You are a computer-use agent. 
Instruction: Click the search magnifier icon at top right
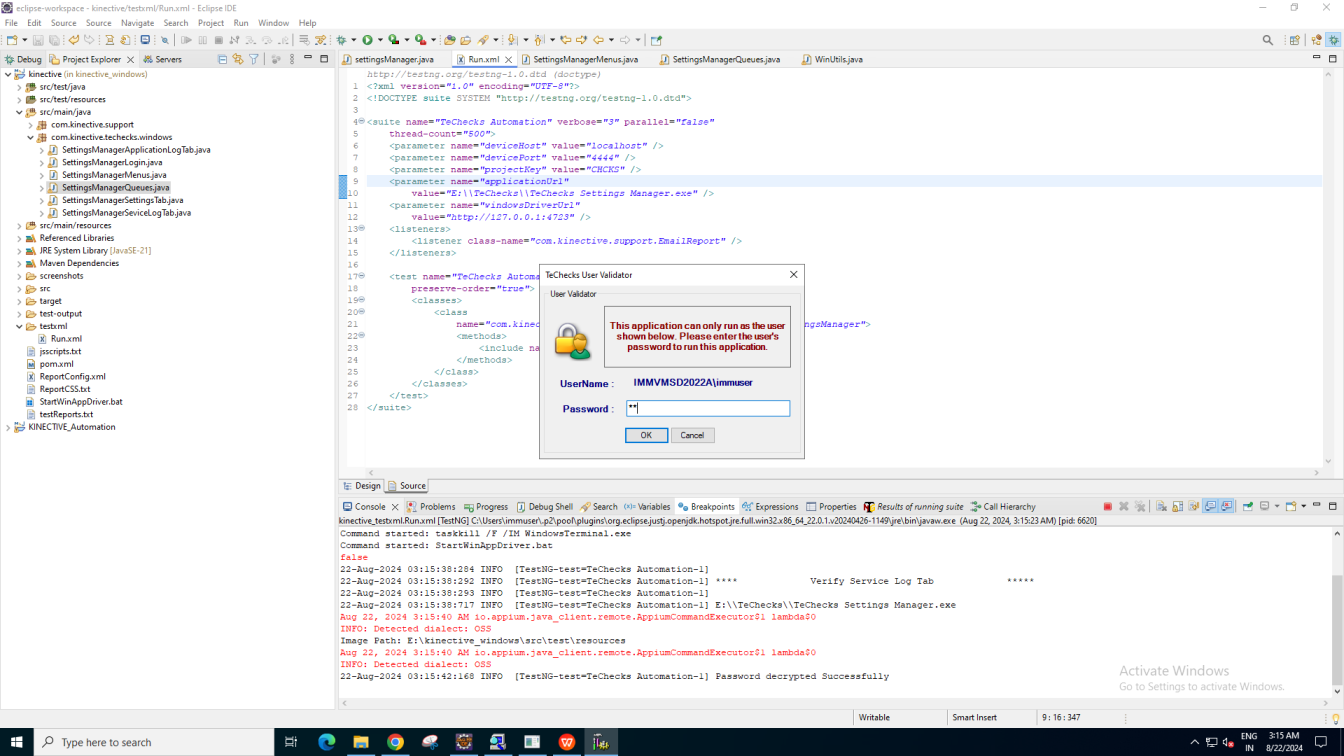[x=1268, y=40]
